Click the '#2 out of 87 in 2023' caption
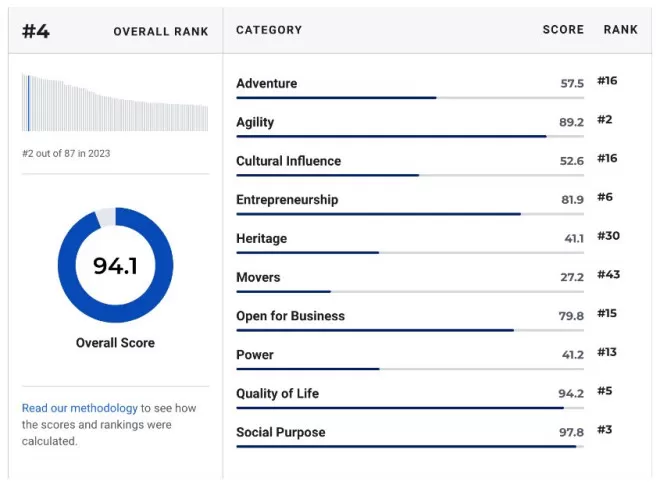This screenshot has width=660, height=485. (66, 154)
